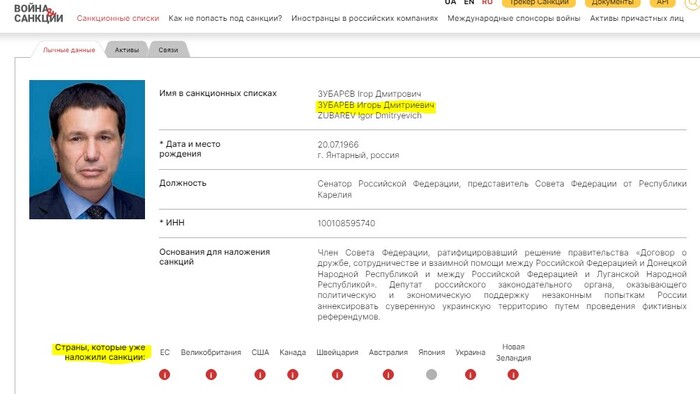This screenshot has height=394, width=700.
Task: Switch to the Активы tab
Action: click(x=127, y=50)
